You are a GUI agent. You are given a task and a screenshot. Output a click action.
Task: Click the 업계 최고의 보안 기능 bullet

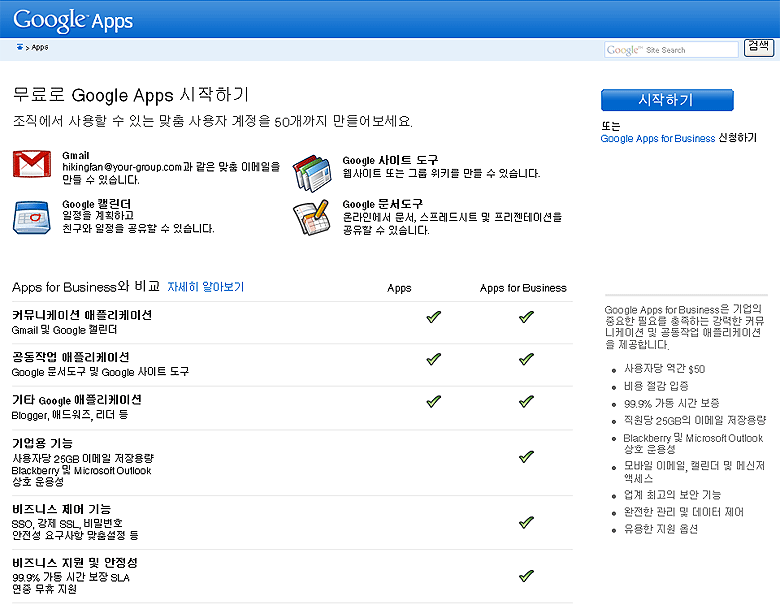pyautogui.click(x=673, y=495)
